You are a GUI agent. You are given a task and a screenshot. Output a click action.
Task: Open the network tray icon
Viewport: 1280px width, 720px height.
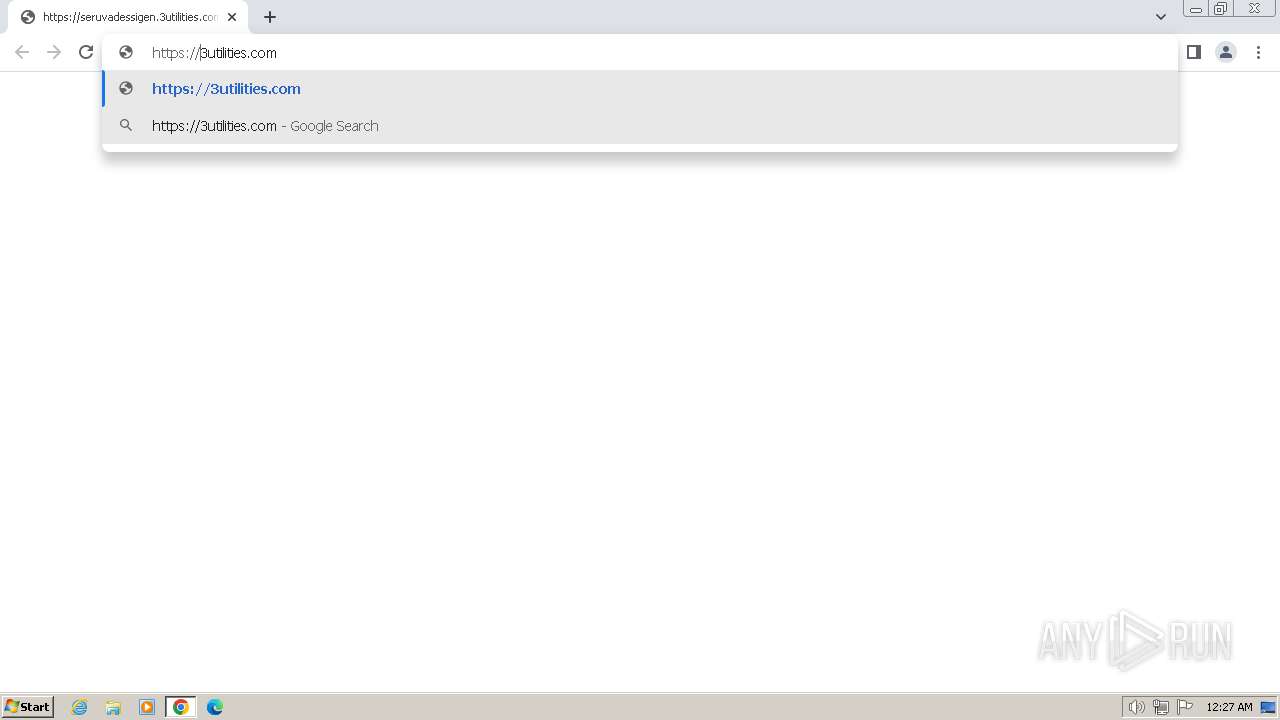point(1161,707)
